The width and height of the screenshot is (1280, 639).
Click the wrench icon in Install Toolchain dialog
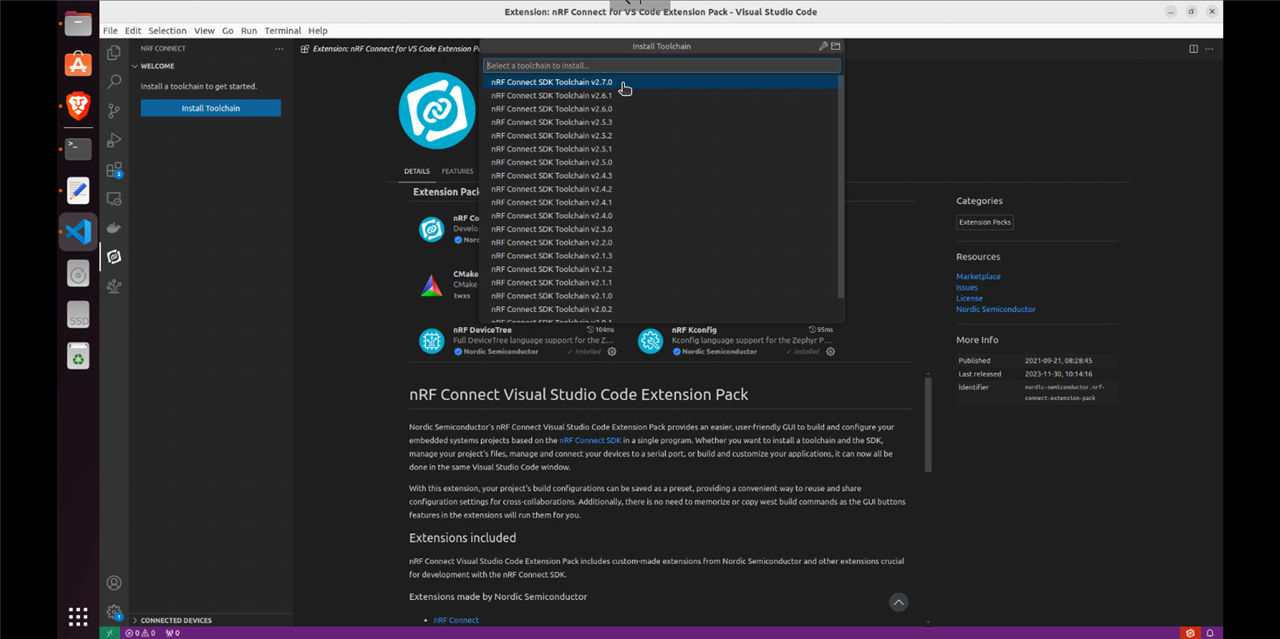click(823, 46)
